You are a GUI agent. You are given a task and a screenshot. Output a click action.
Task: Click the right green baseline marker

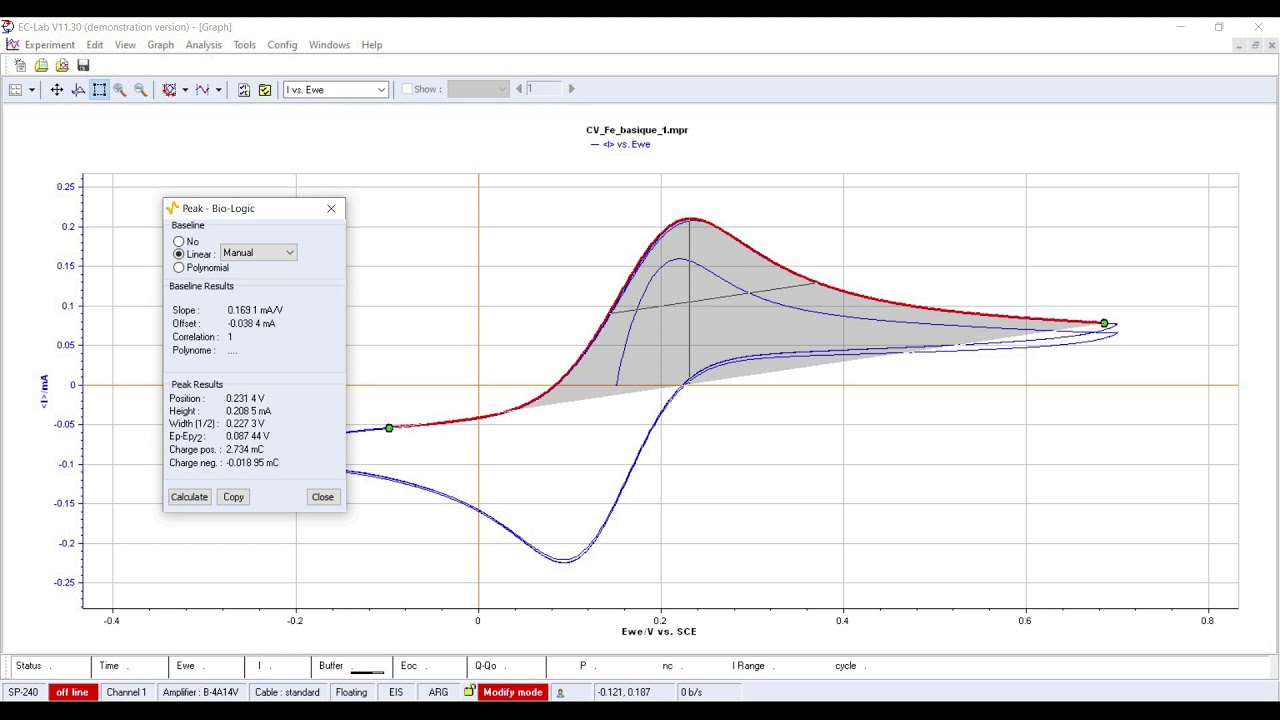point(1104,323)
